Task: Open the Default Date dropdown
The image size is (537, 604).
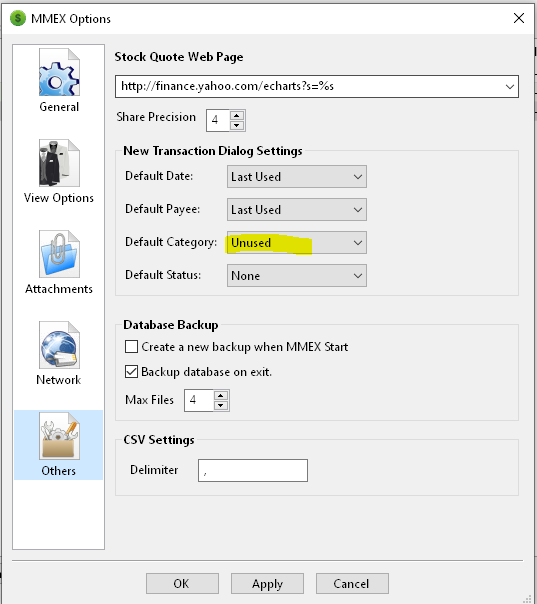Action: coord(297,177)
